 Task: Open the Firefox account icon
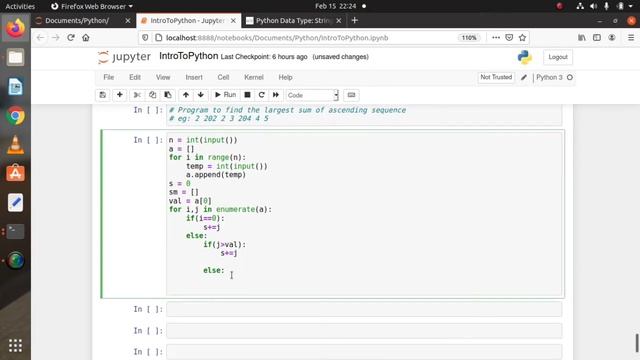pyautogui.click(x=612, y=38)
